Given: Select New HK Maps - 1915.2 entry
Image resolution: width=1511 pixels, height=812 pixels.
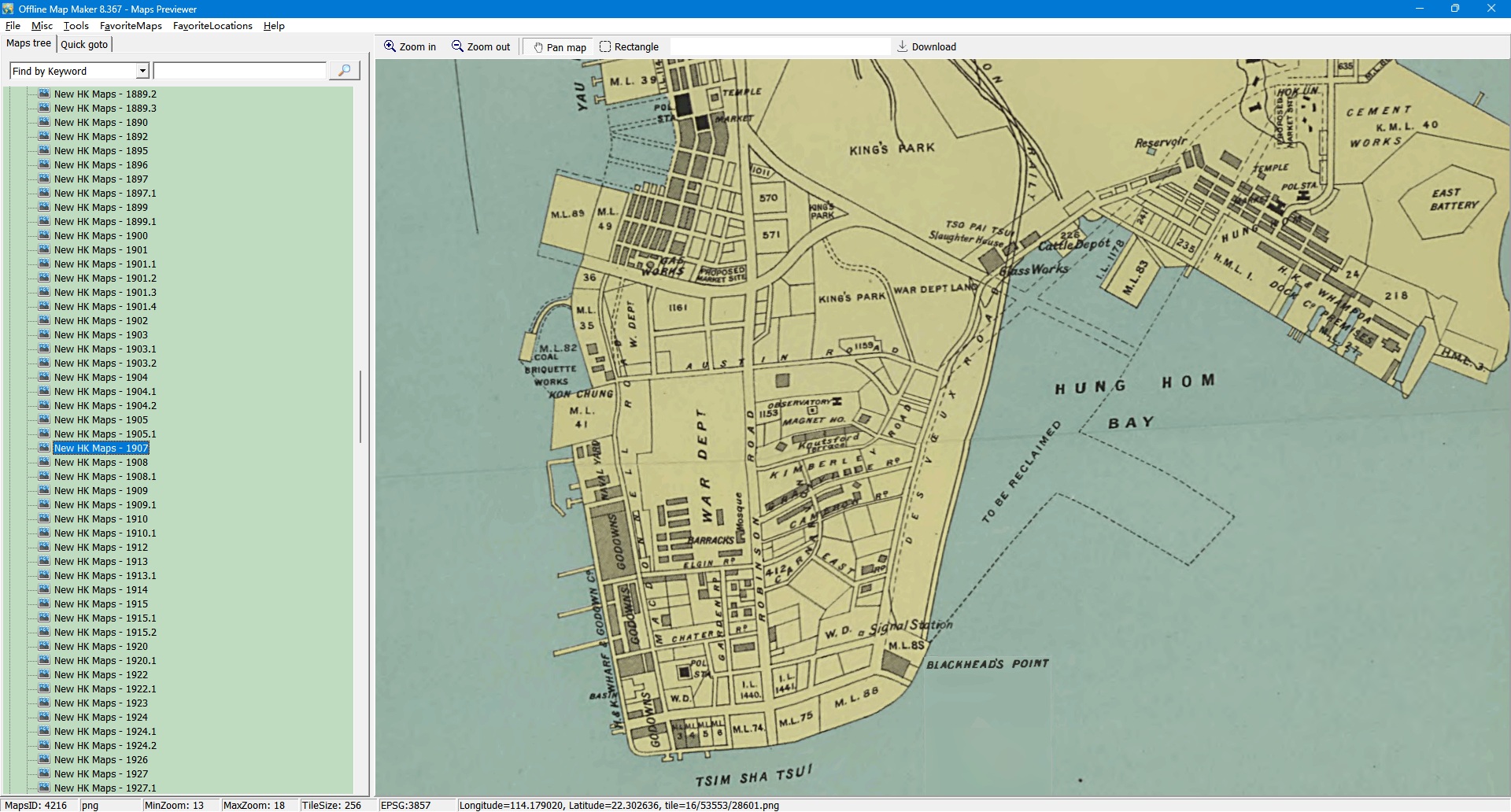Looking at the screenshot, I should point(105,633).
